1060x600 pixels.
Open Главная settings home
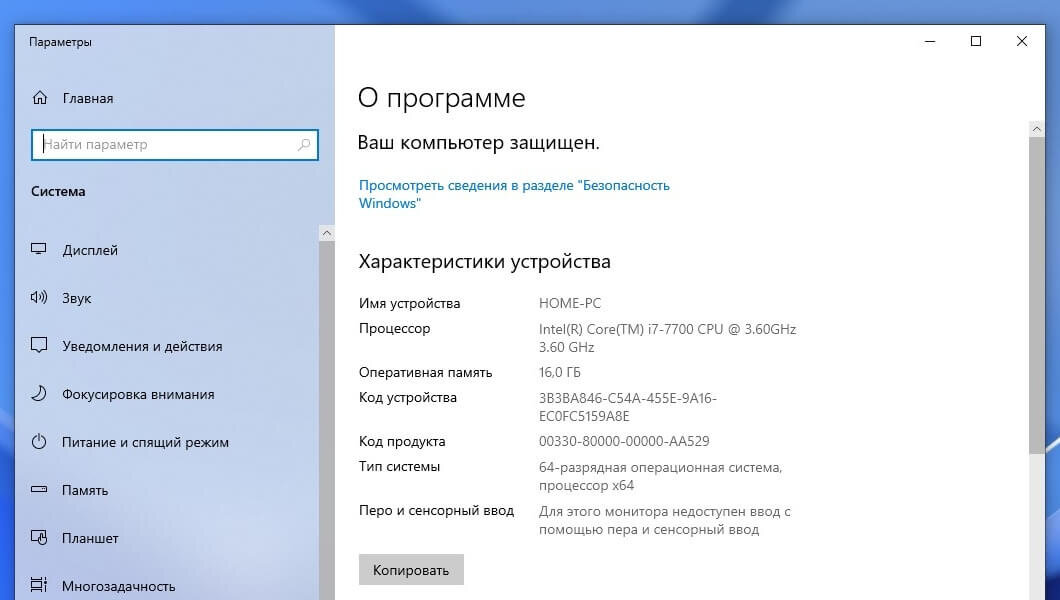(x=88, y=99)
